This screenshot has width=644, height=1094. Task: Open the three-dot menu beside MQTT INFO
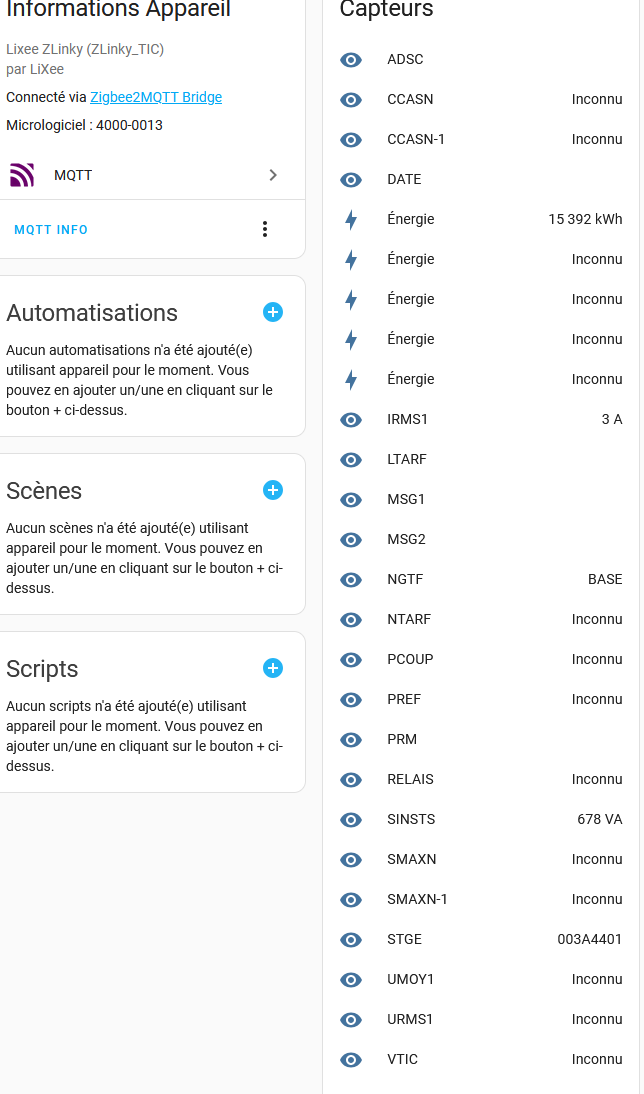click(x=265, y=229)
